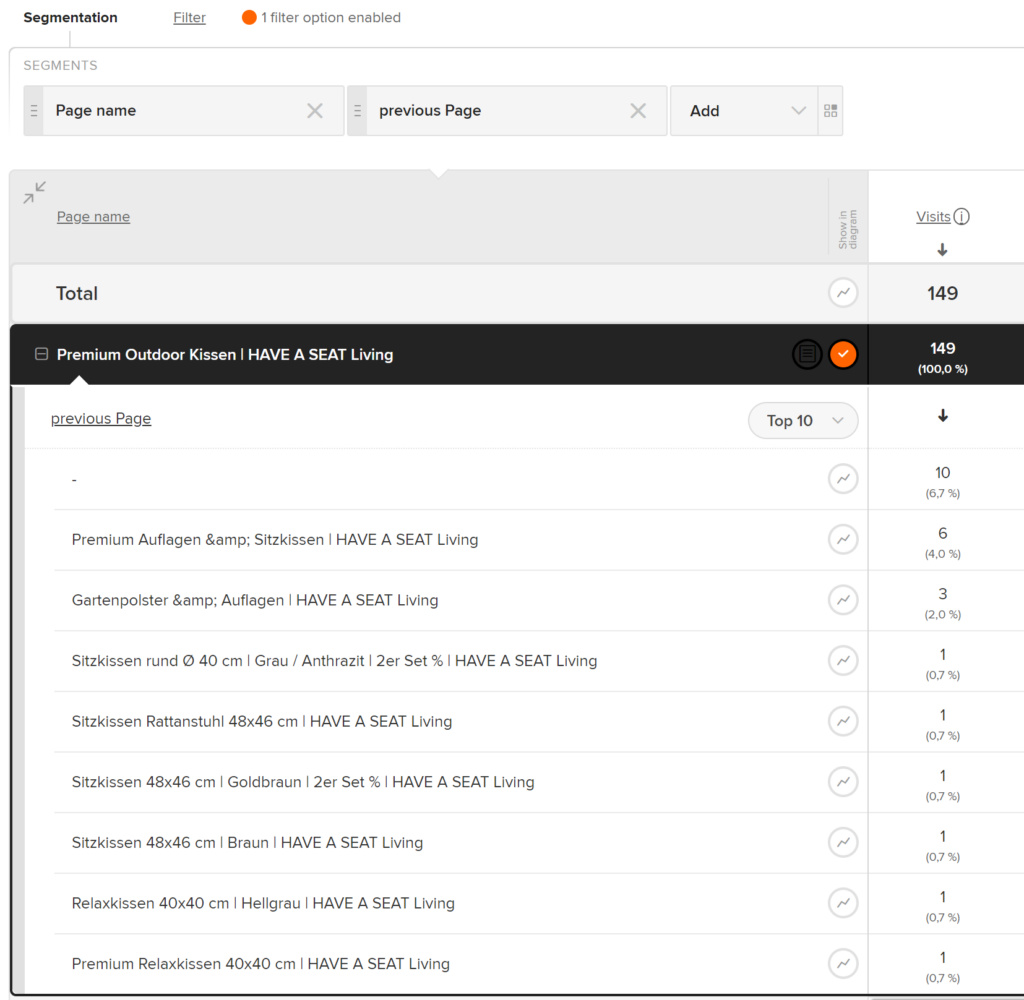
Task: Select 'Sitzkissen rund Ø 40 cm' row text
Action: click(334, 661)
